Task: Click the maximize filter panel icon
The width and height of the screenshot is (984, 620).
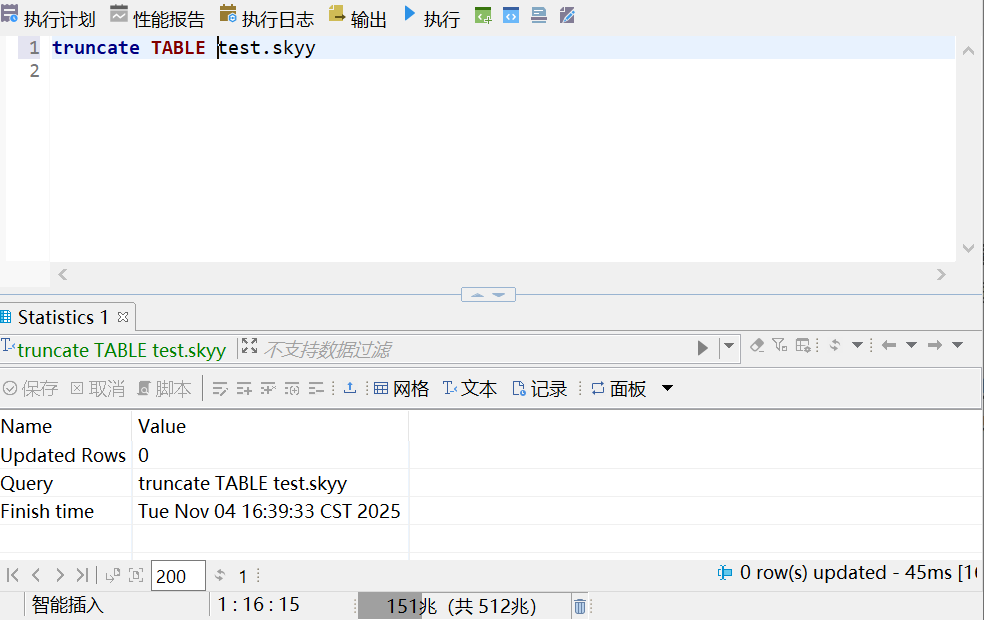Action: pyautogui.click(x=250, y=347)
